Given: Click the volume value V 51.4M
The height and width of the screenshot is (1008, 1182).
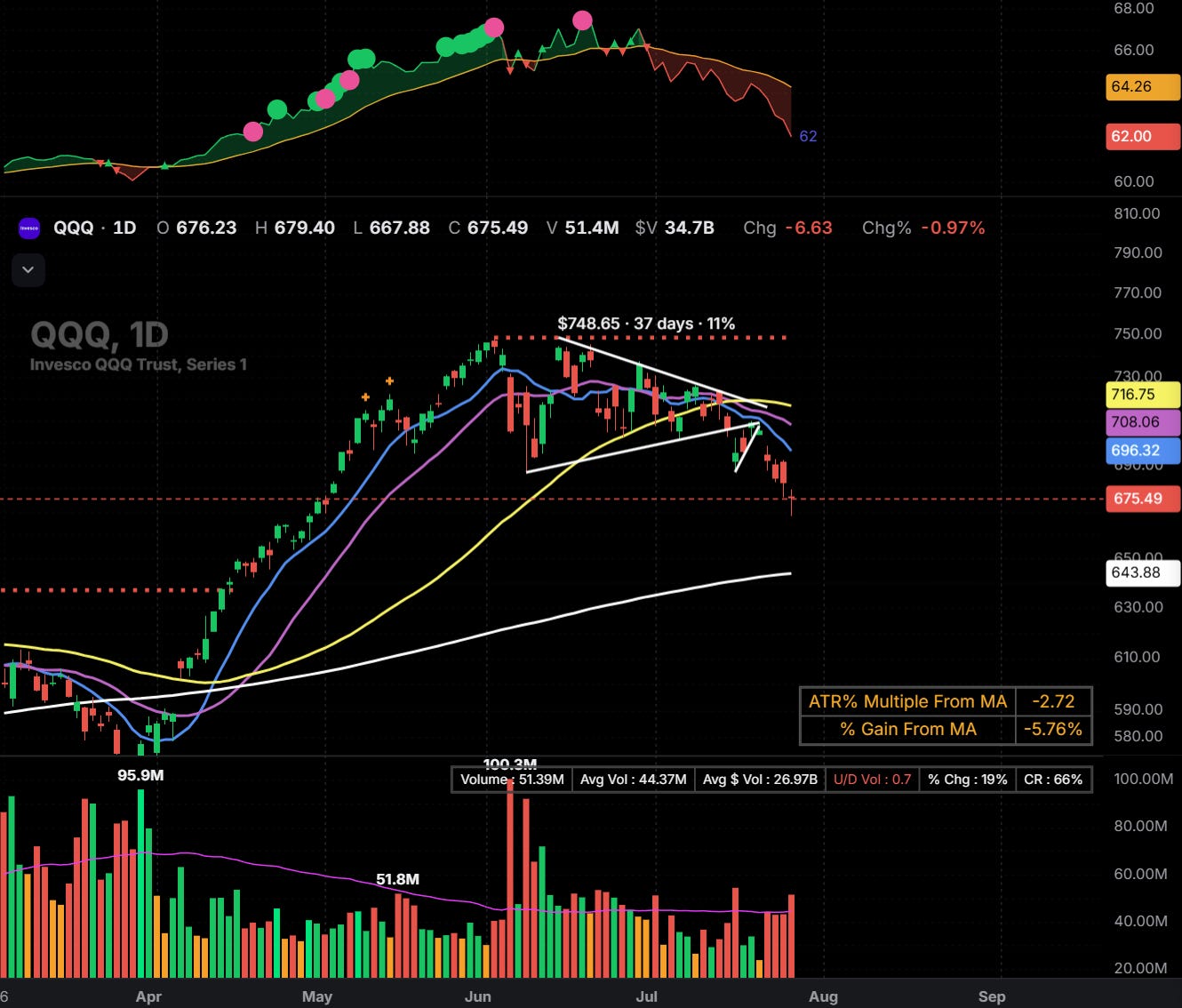Looking at the screenshot, I should click(x=582, y=228).
